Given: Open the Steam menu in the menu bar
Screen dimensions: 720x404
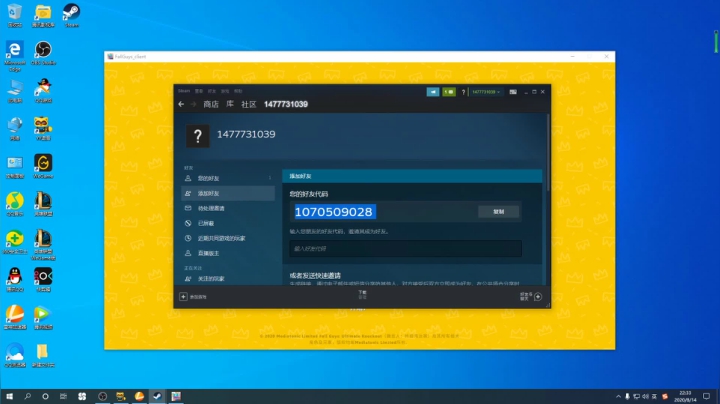Looking at the screenshot, I should coord(184,91).
